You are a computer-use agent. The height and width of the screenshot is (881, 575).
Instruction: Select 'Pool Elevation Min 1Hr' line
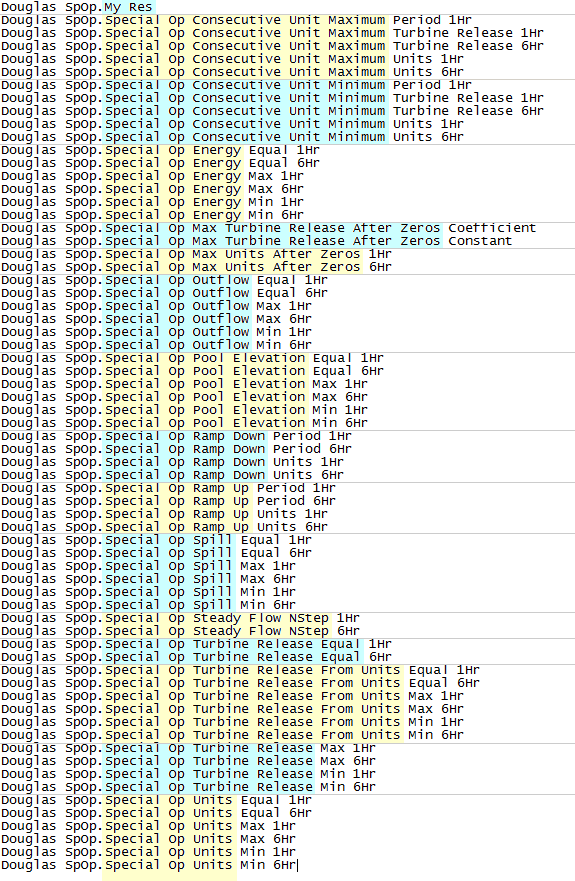click(184, 410)
